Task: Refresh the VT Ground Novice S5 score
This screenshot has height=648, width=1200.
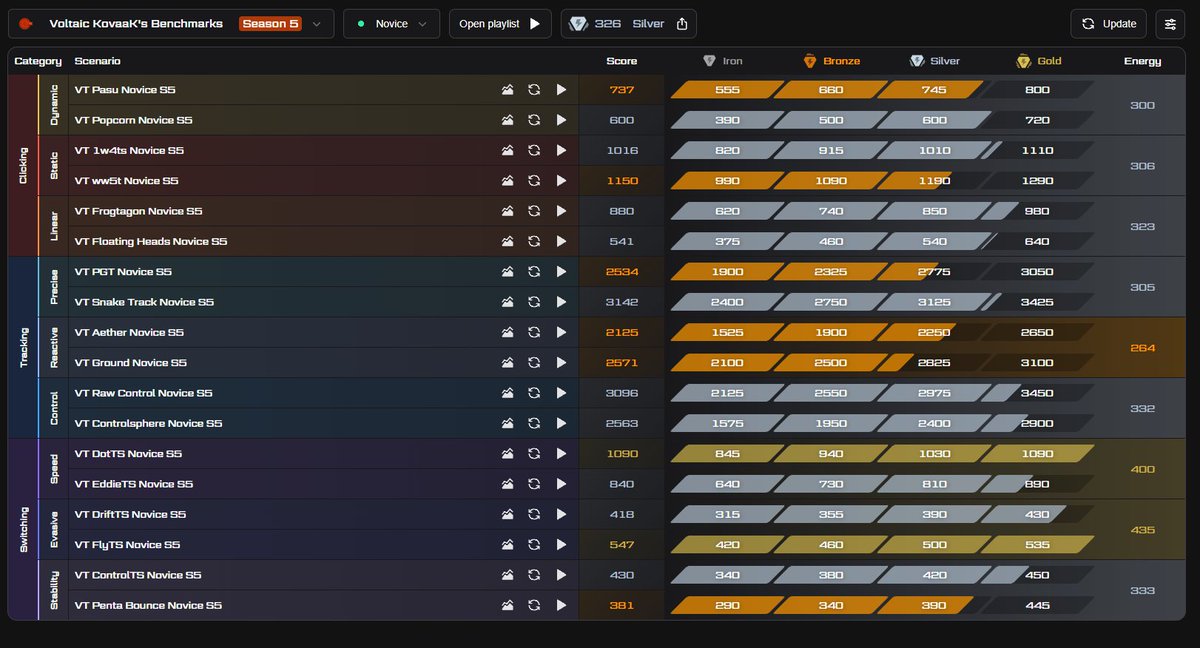Action: 534,363
